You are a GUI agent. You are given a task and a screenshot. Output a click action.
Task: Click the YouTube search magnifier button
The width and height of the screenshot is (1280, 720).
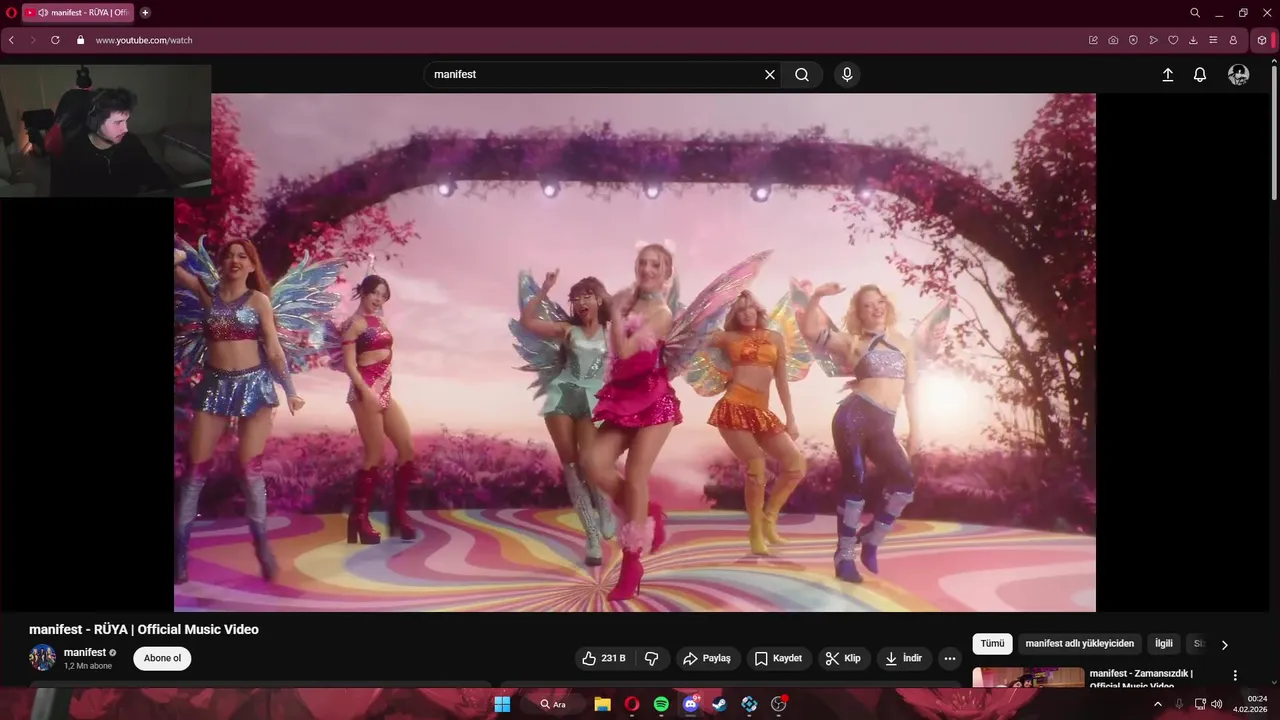coord(802,75)
